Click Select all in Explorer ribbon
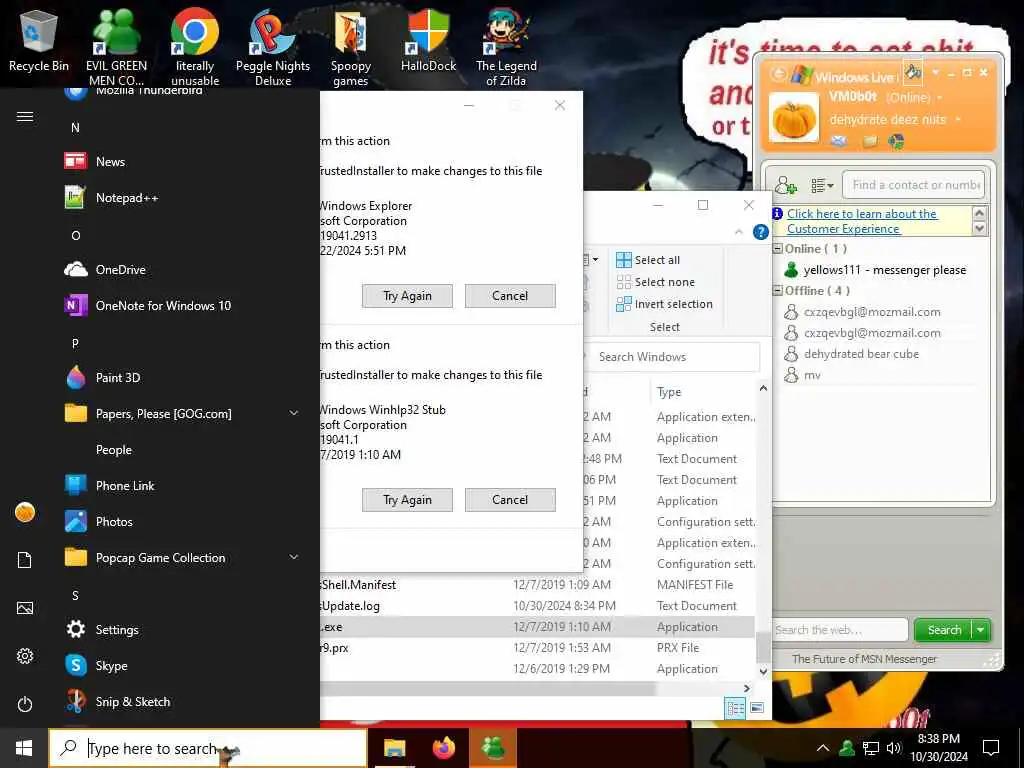 tap(648, 260)
